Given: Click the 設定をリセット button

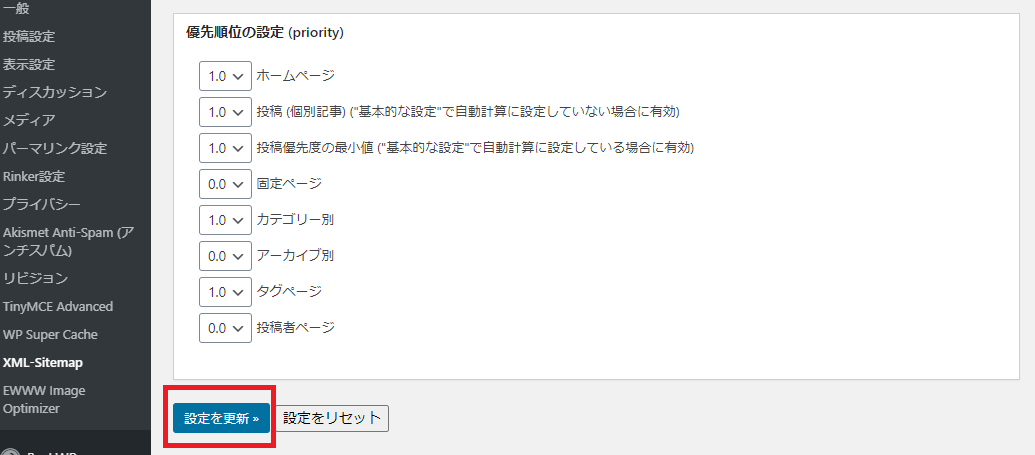Looking at the screenshot, I should (332, 418).
